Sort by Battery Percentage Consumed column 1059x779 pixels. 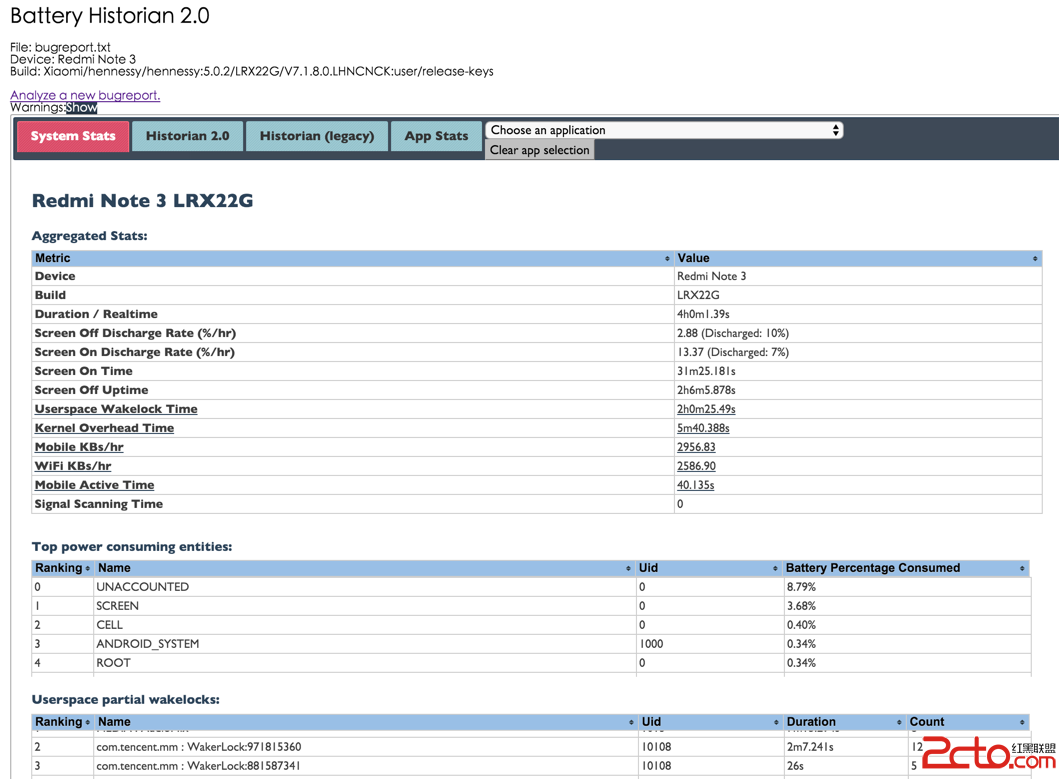pyautogui.click(x=906, y=568)
